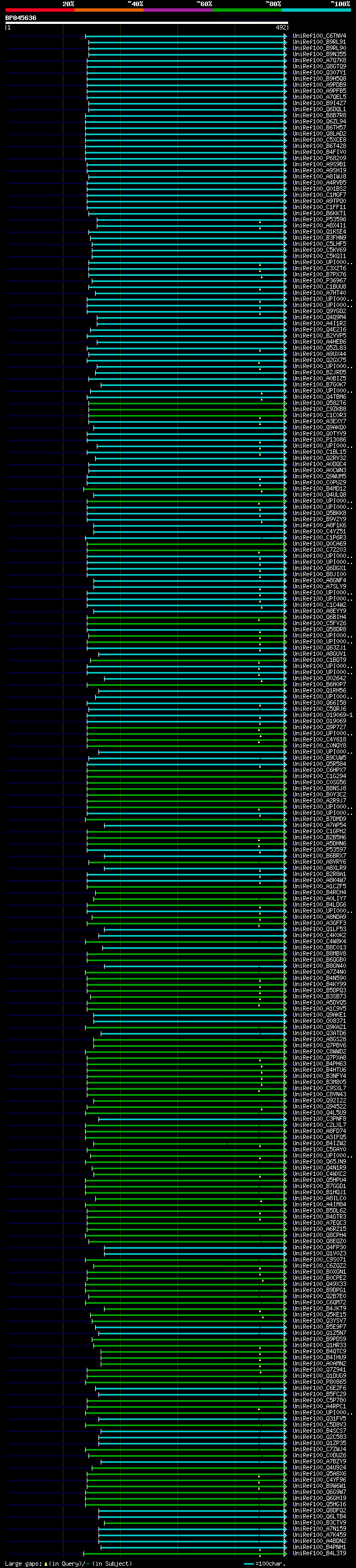The width and height of the screenshot is (356, 1568).
Task: Select hit label UniRef100_A8X4I1
Action: click(x=319, y=226)
